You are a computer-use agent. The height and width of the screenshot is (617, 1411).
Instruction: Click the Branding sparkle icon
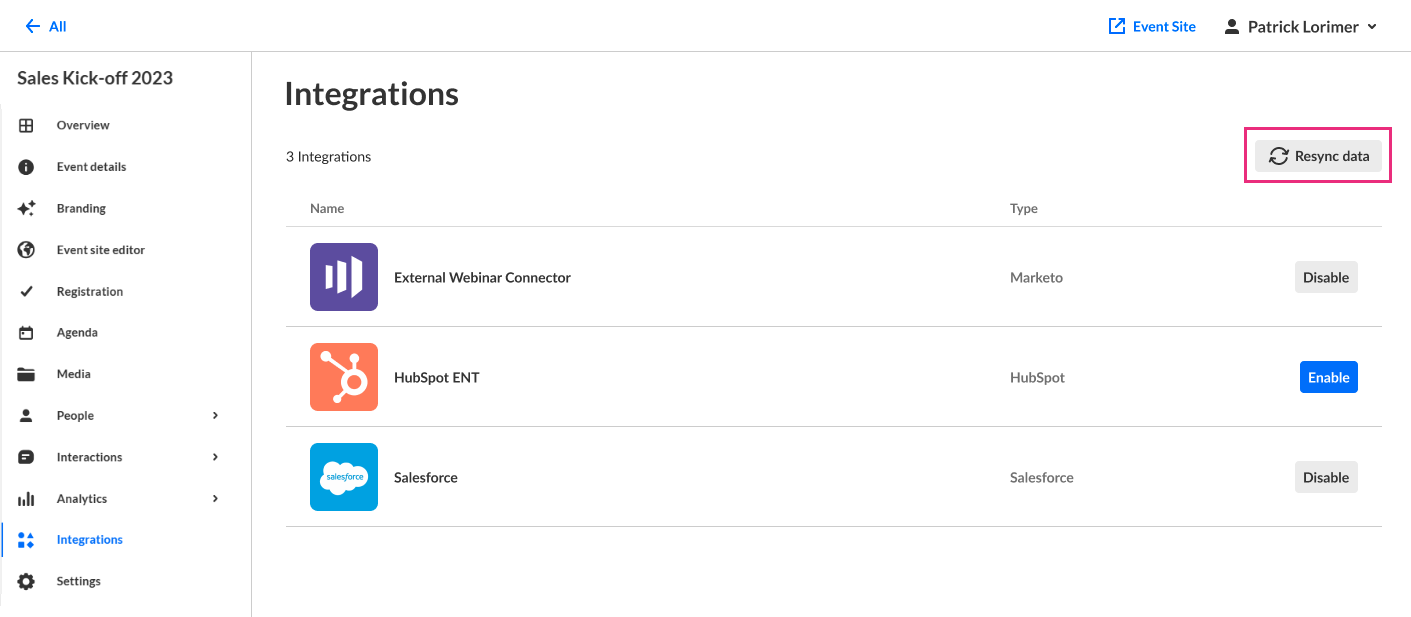point(27,208)
